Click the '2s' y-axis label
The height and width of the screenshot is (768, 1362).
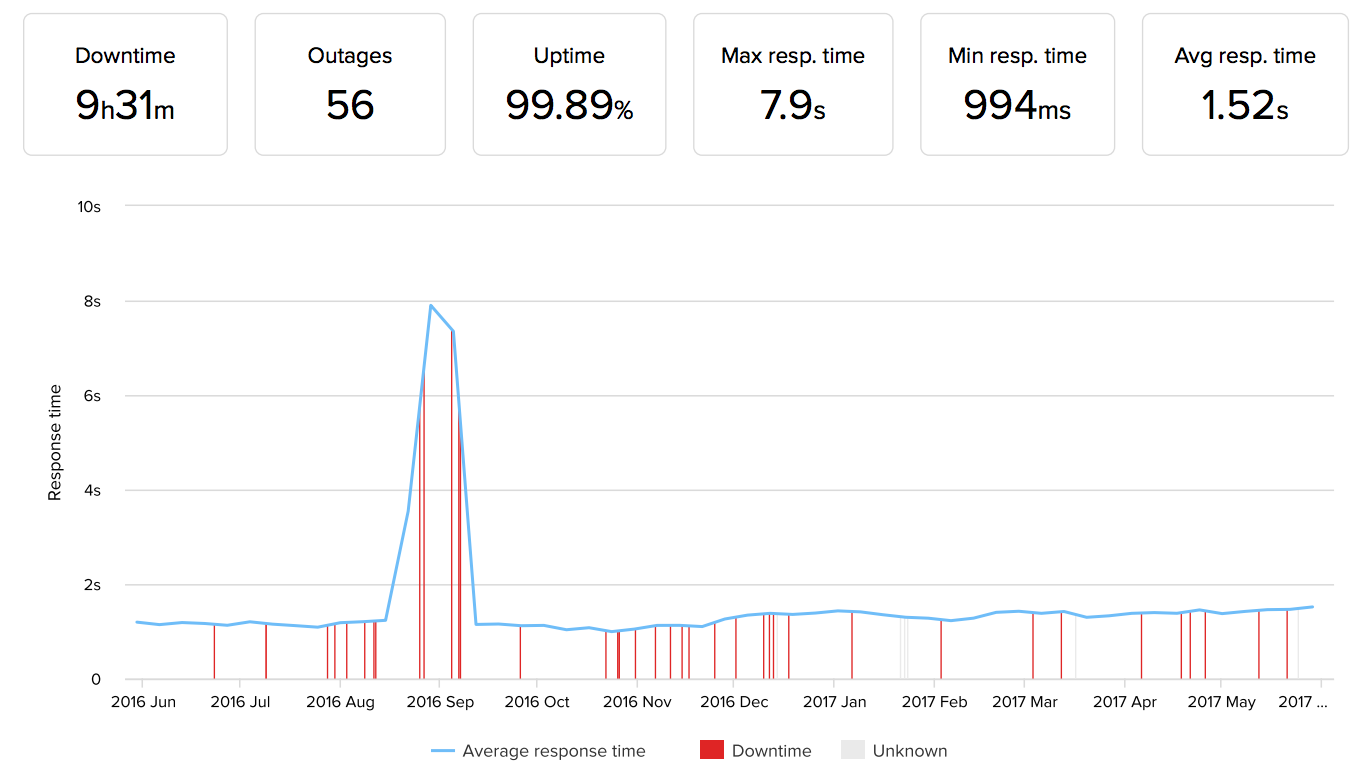[x=93, y=585]
